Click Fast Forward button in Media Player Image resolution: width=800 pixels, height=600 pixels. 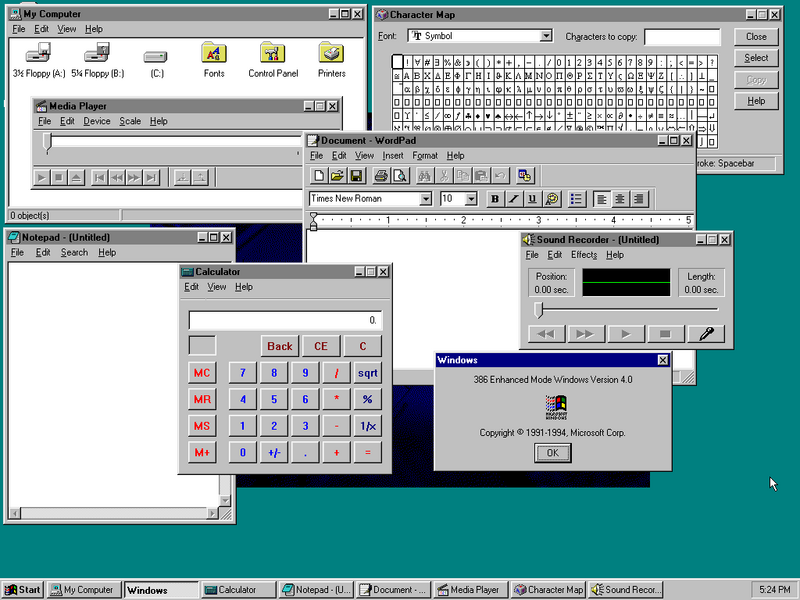[134, 178]
